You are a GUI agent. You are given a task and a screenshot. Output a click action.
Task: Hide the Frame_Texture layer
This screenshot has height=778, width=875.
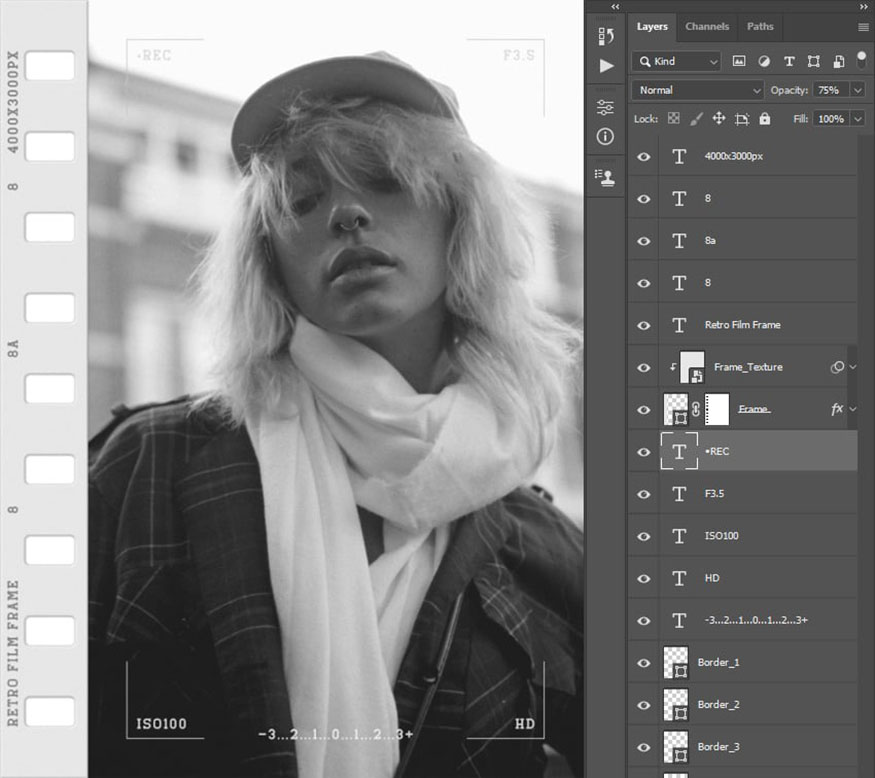(643, 368)
